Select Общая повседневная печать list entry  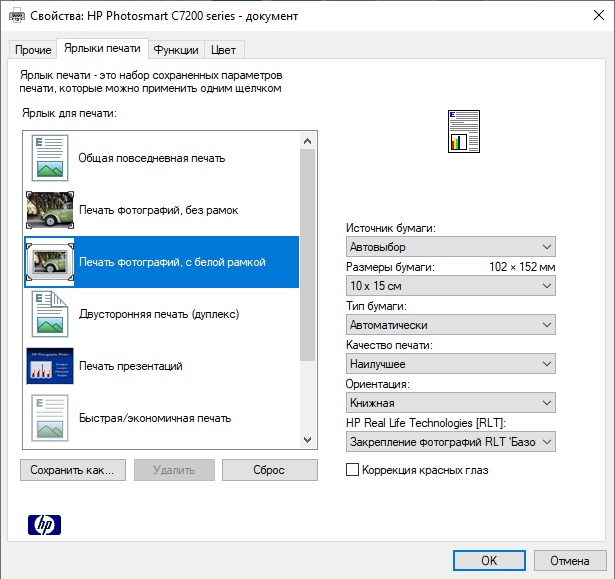[x=162, y=158]
